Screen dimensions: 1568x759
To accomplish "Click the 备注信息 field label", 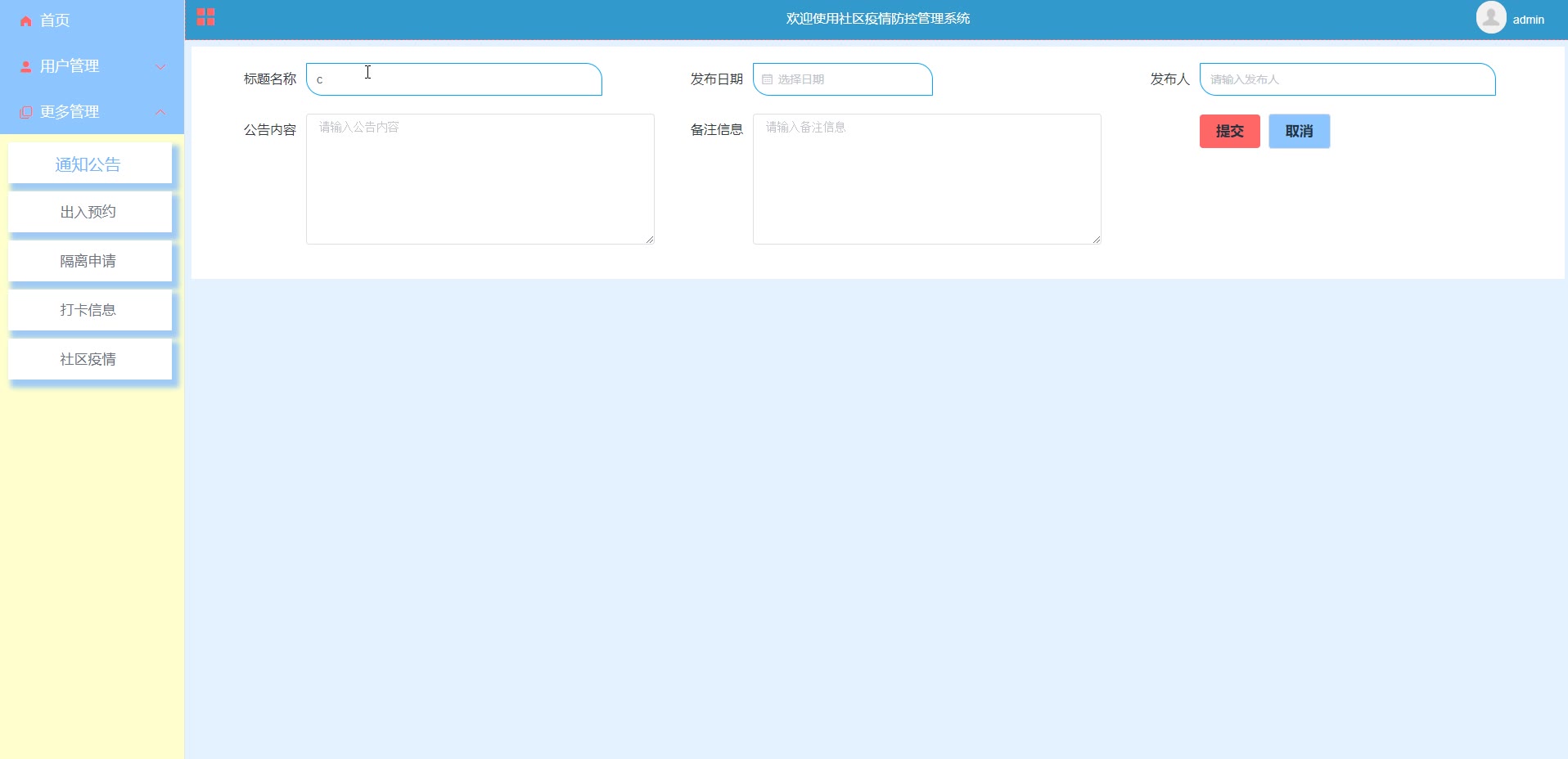I will tap(717, 130).
